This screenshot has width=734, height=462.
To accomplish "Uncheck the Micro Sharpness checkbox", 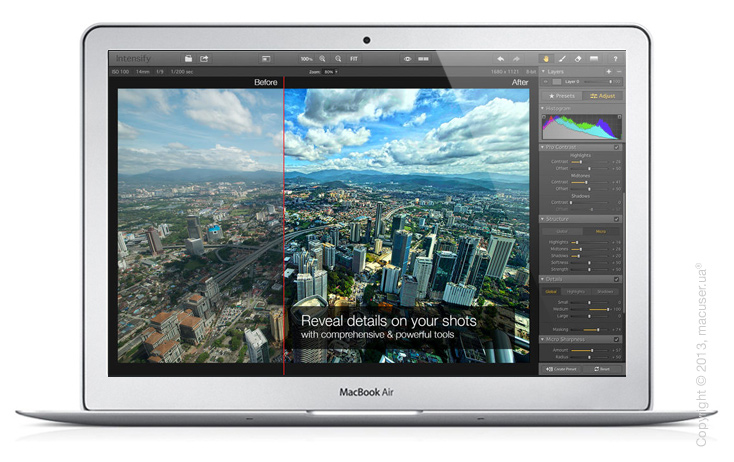I will [x=617, y=339].
